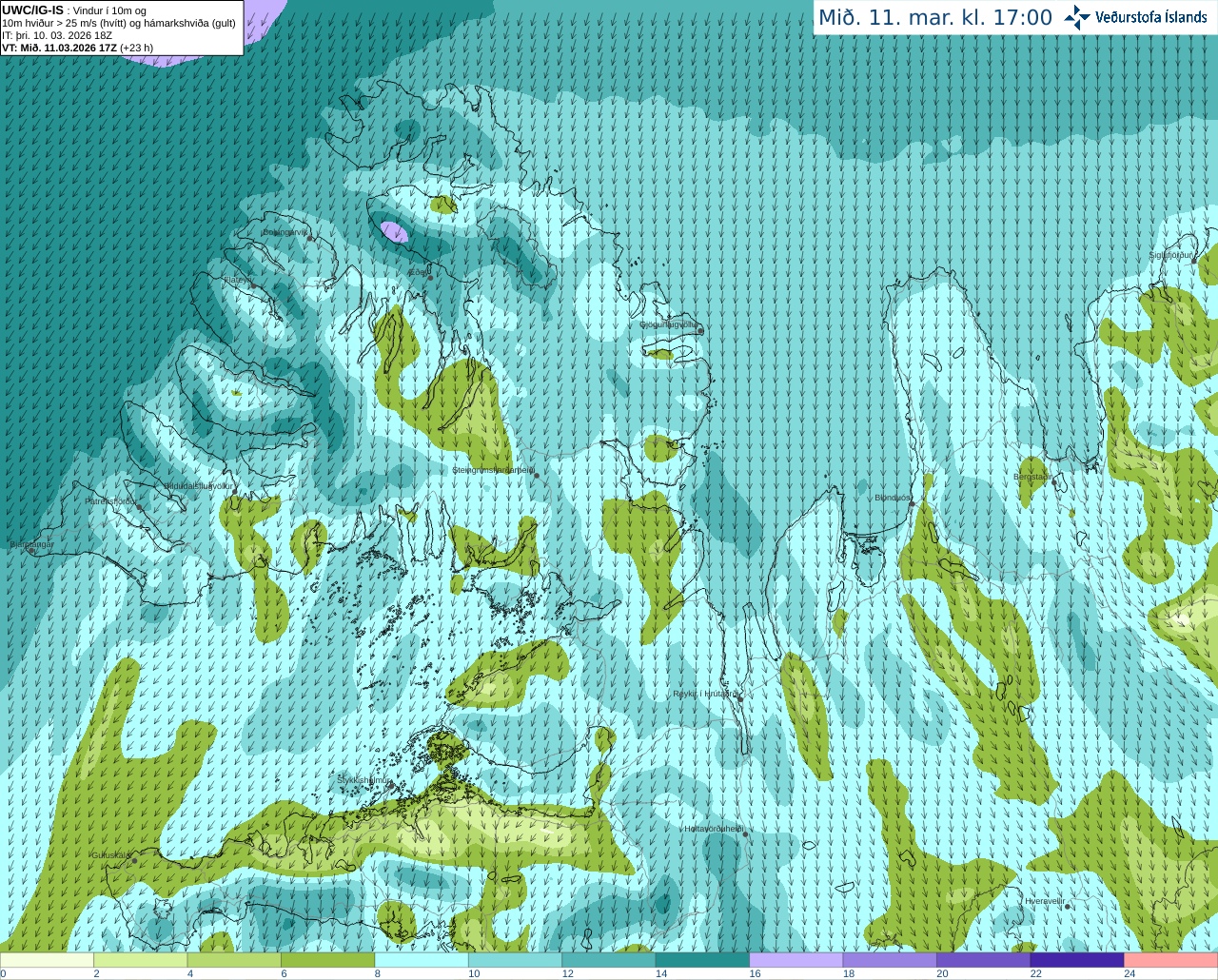Select the 0–2 m/s legend swatch
1218x980 pixels.
(47, 960)
